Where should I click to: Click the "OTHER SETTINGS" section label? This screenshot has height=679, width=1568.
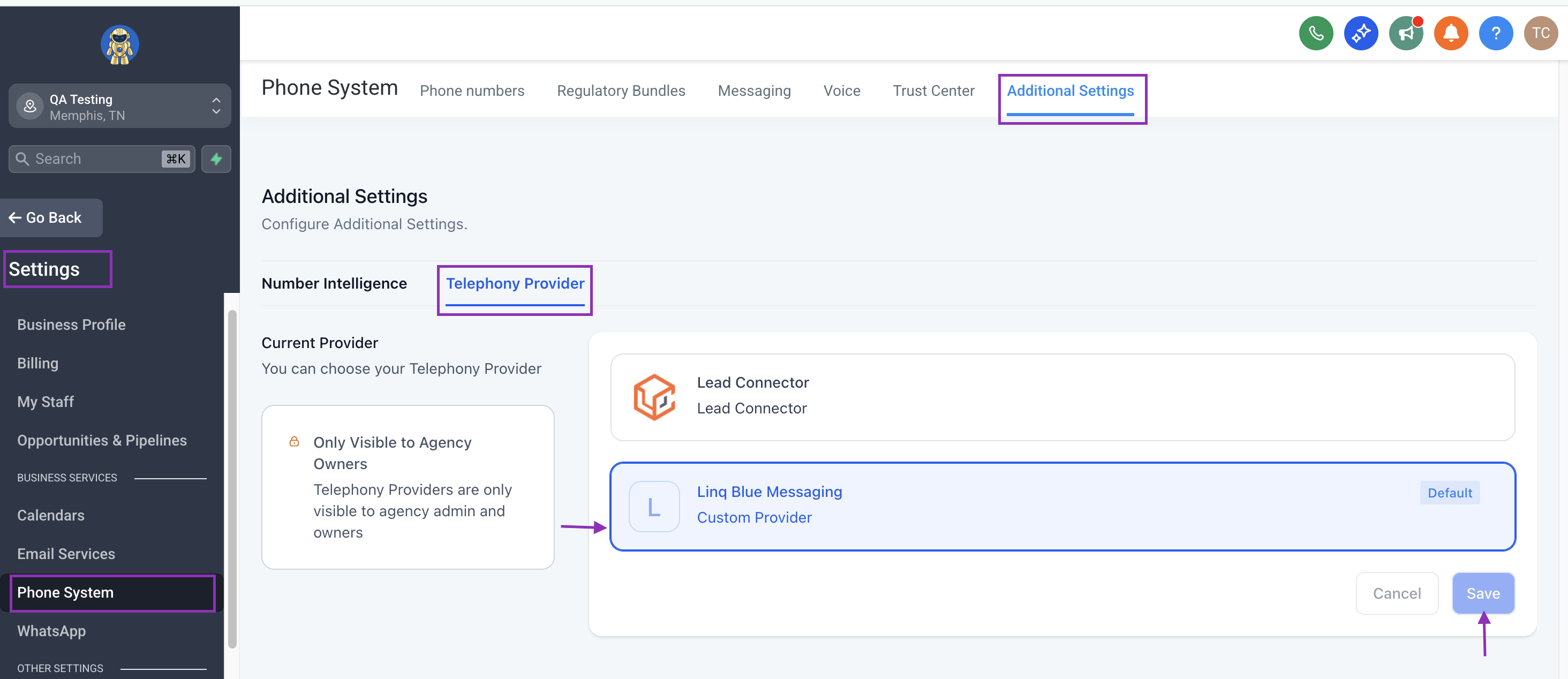coord(61,669)
